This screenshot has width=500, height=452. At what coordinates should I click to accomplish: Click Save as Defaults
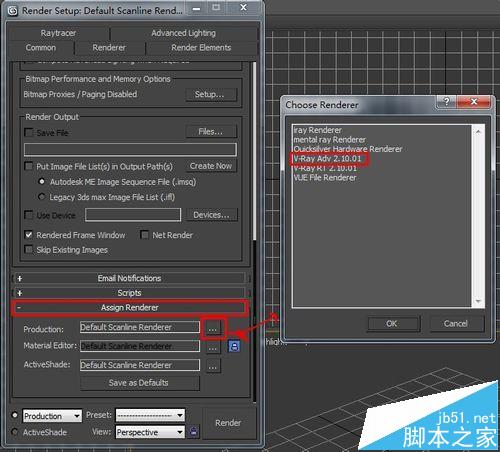140,383
